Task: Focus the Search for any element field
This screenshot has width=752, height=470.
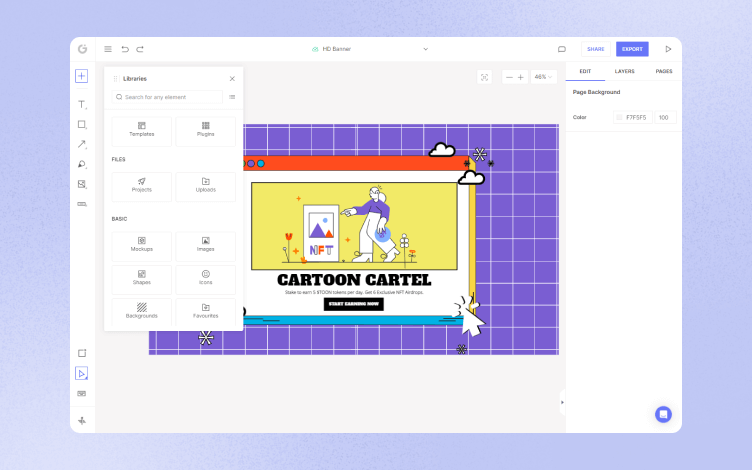Action: 167,97
